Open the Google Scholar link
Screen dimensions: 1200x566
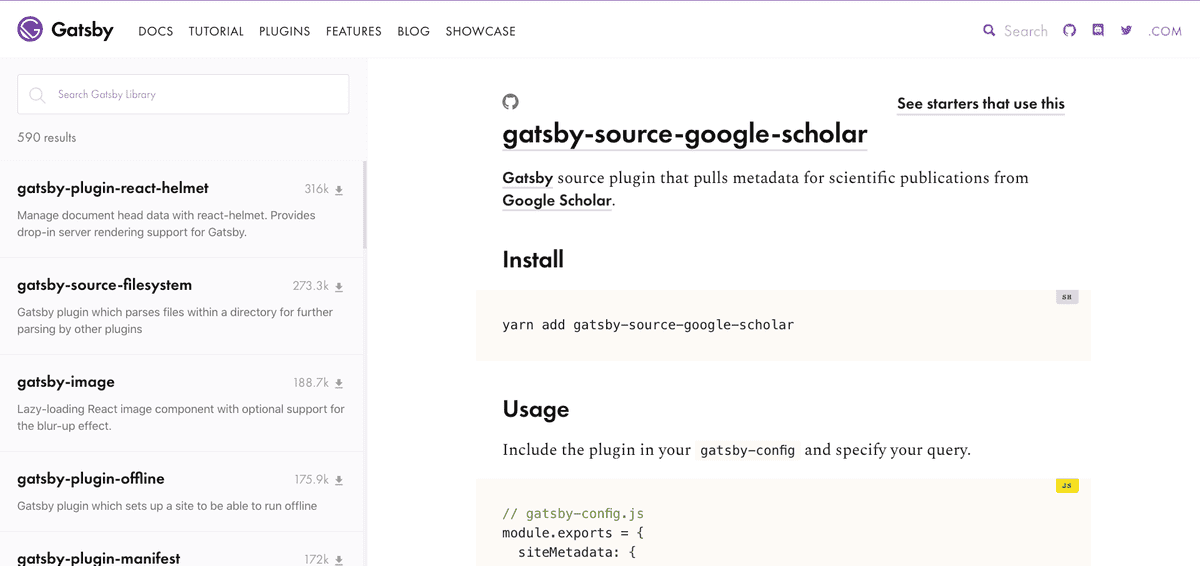557,201
